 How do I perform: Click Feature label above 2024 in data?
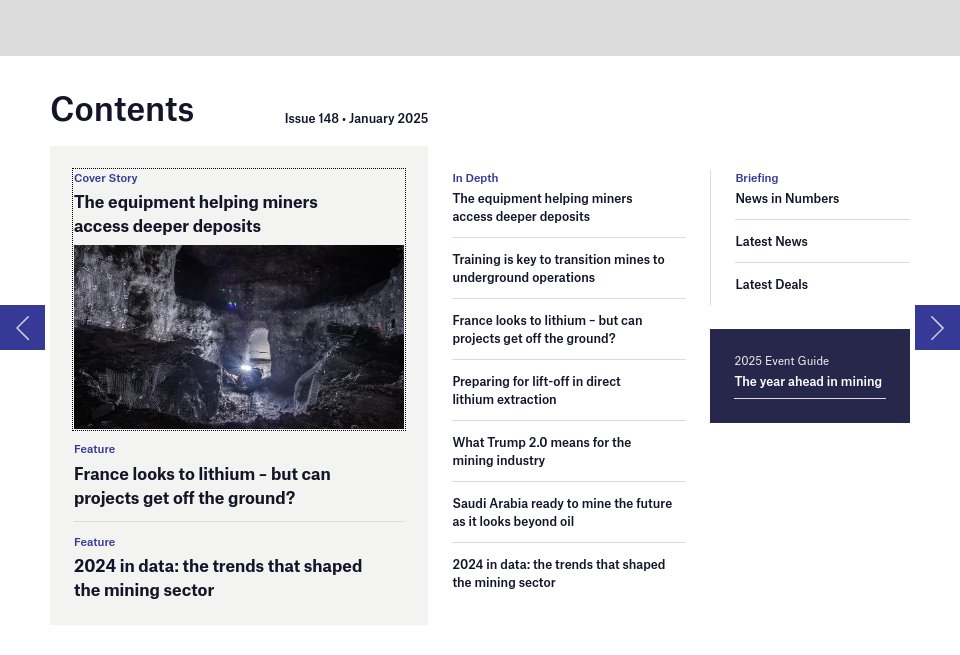(94, 542)
